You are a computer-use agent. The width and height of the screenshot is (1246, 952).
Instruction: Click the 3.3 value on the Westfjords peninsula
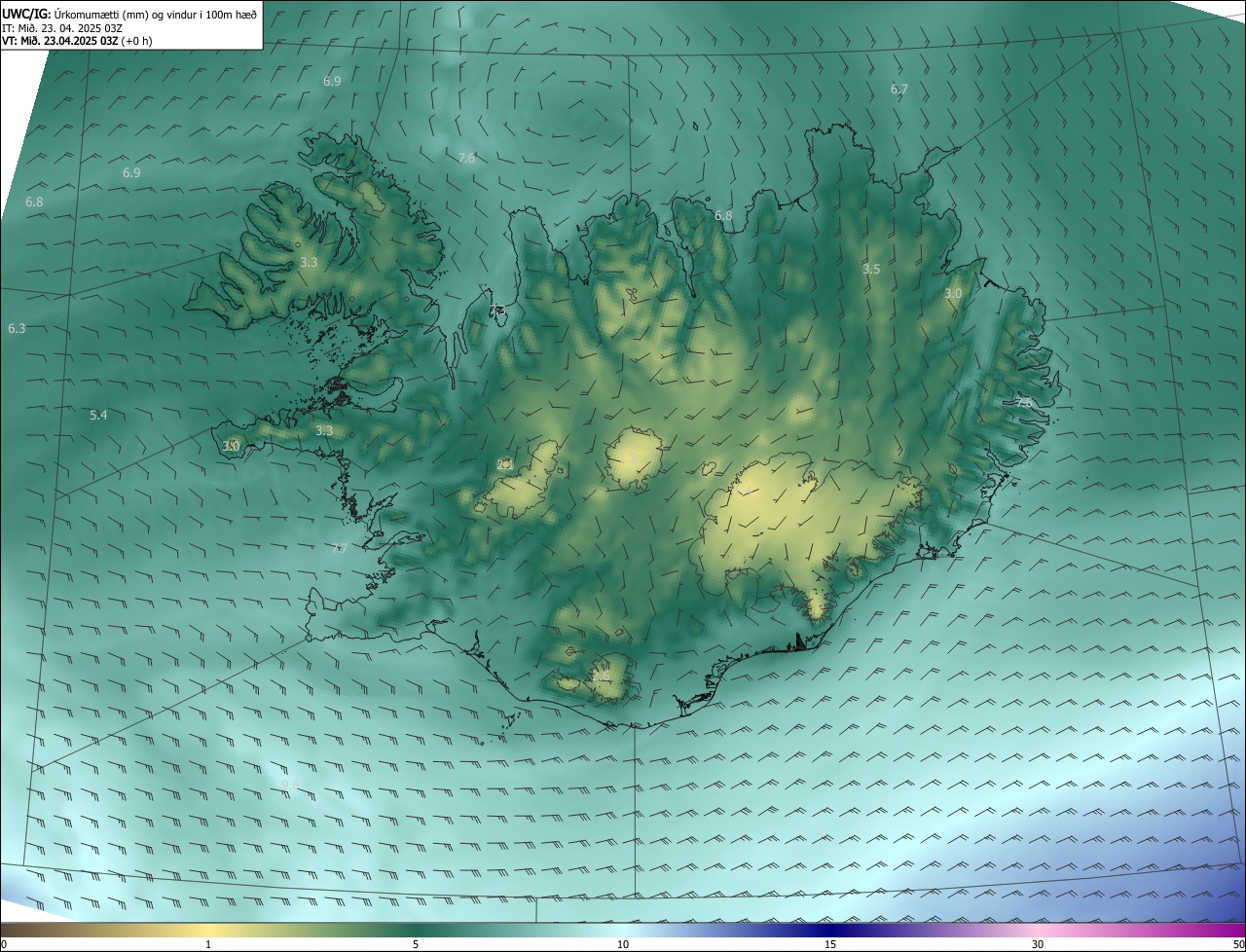click(309, 262)
